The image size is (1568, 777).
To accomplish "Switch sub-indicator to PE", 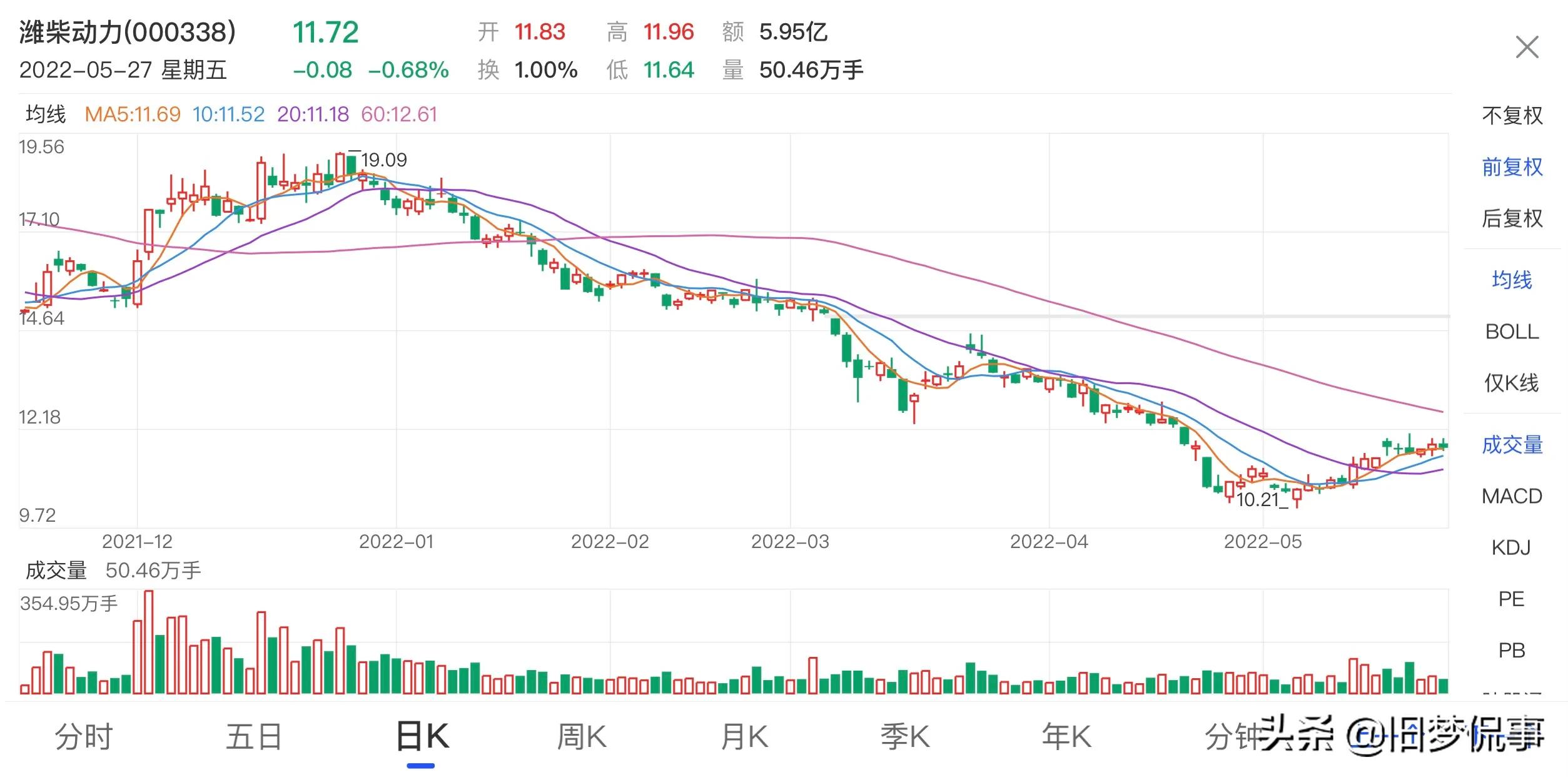I will [1511, 599].
